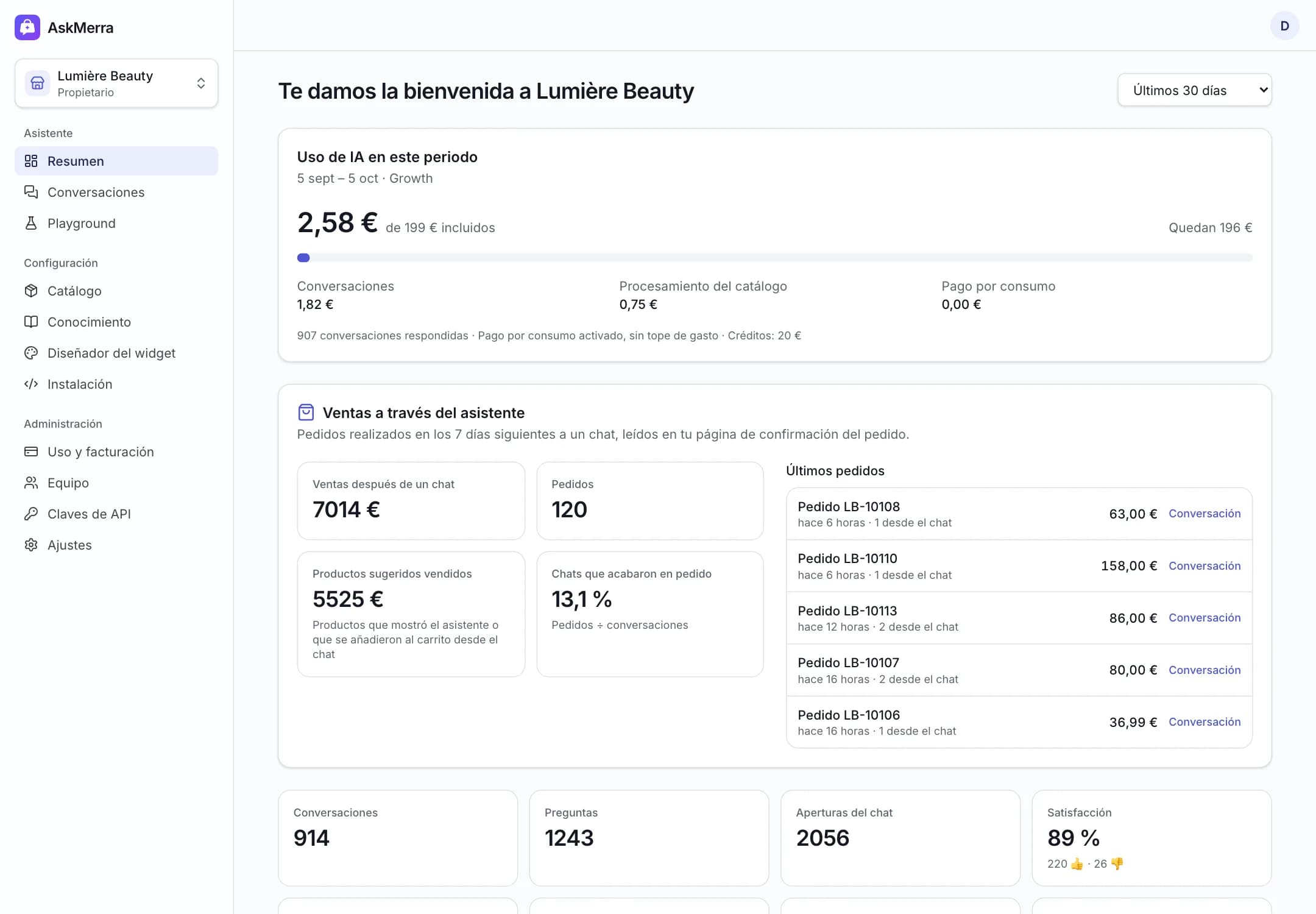Viewport: 1316px width, 914px height.
Task: Open the user avatar D menu
Action: (x=1284, y=26)
